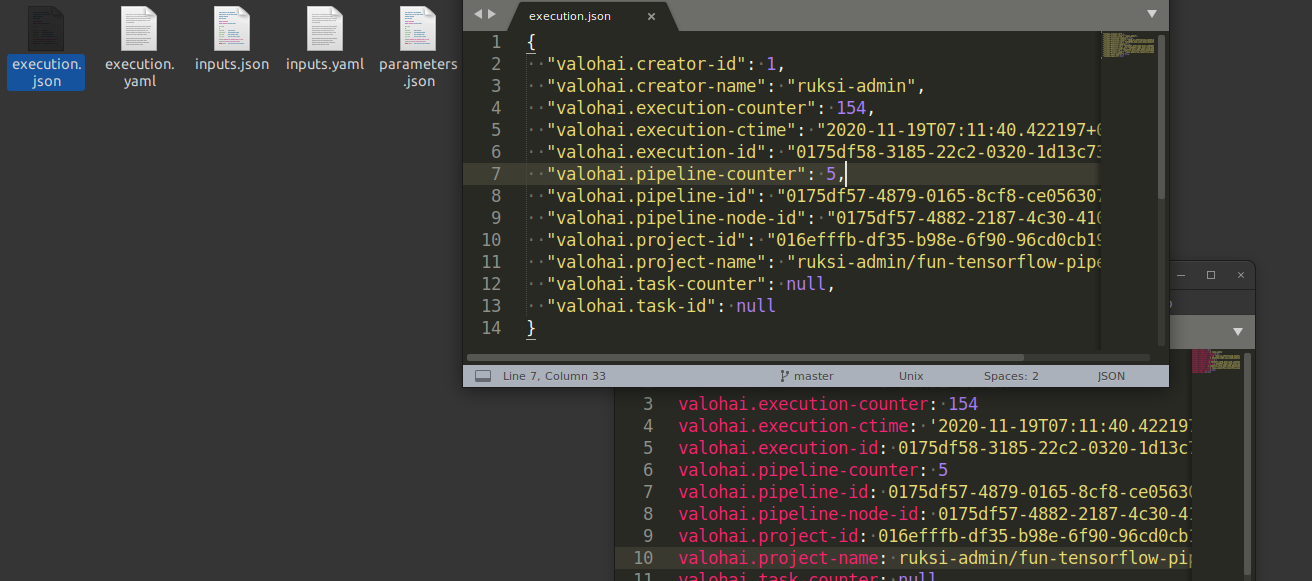Click valohai.project-name in the YAML window
The width and height of the screenshot is (1312, 581).
coord(779,558)
